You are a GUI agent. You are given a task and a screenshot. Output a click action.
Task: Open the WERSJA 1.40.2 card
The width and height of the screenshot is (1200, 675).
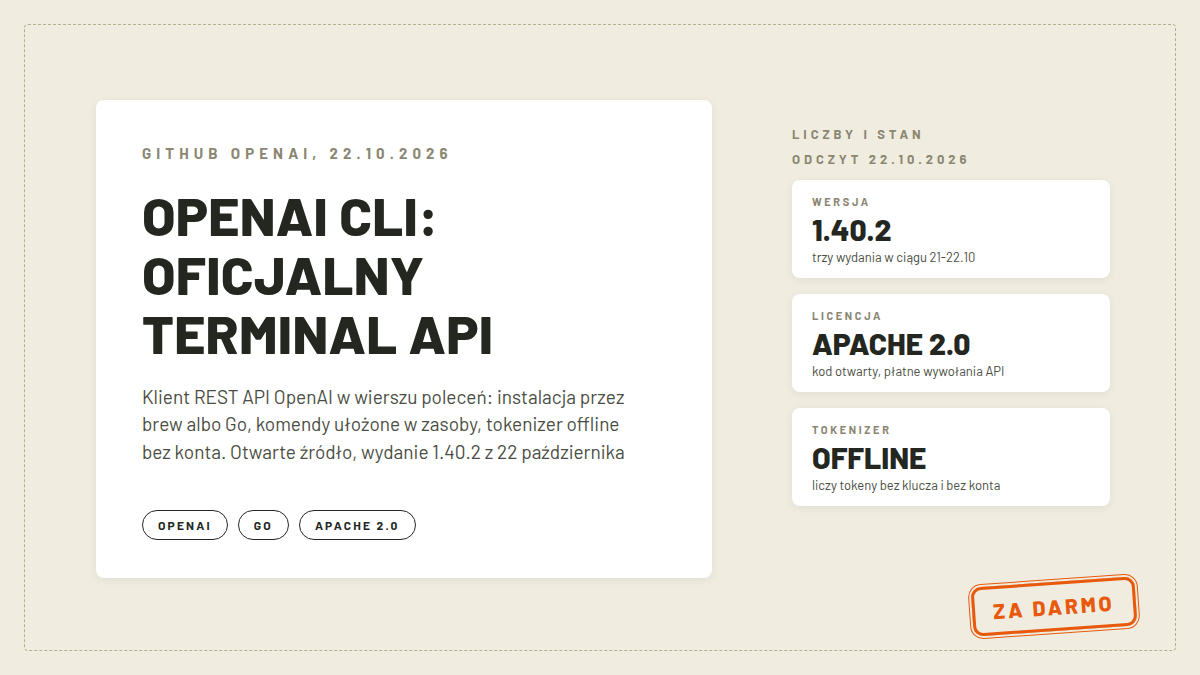[x=951, y=229]
